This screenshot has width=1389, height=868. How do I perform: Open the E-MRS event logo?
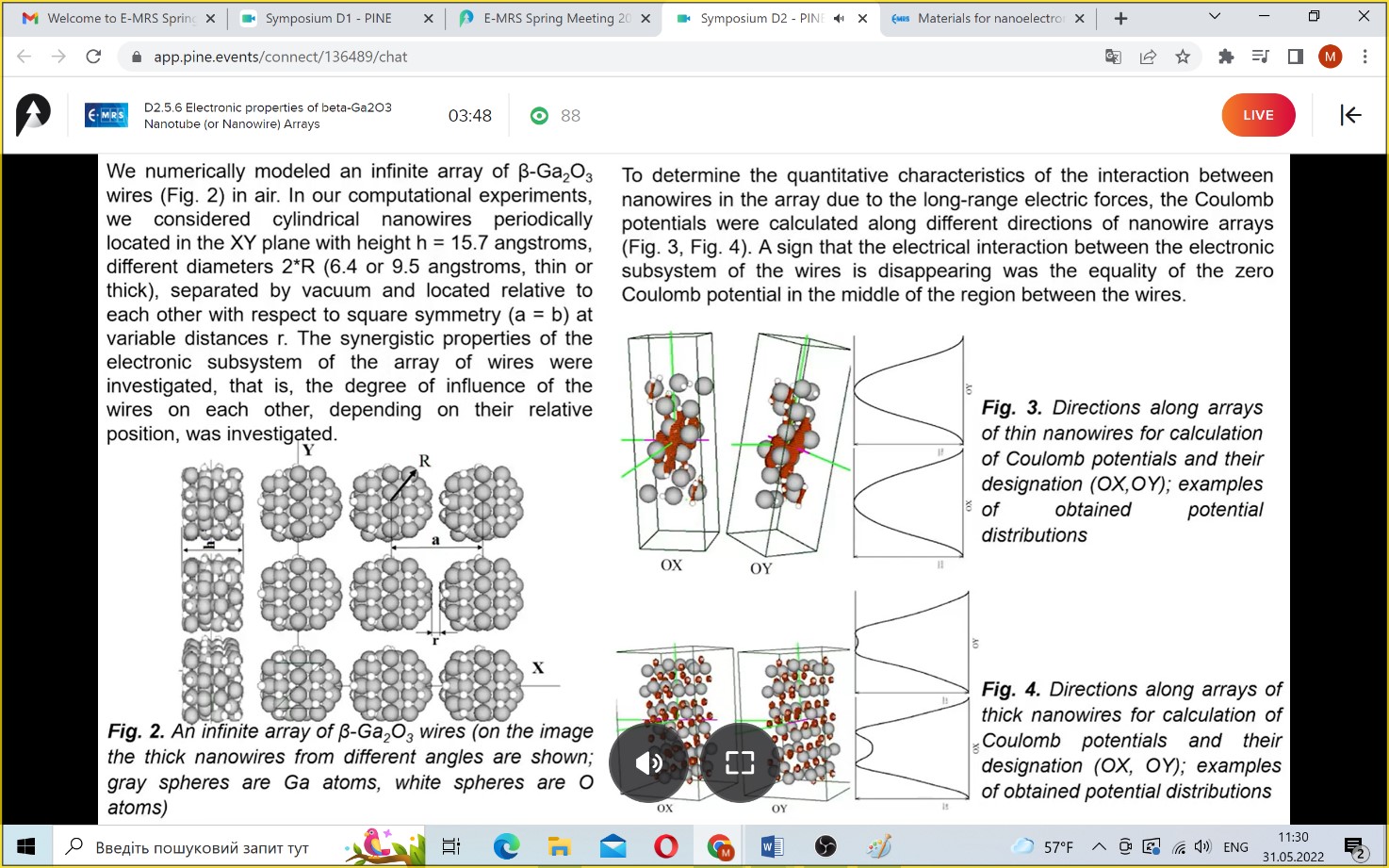point(106,115)
